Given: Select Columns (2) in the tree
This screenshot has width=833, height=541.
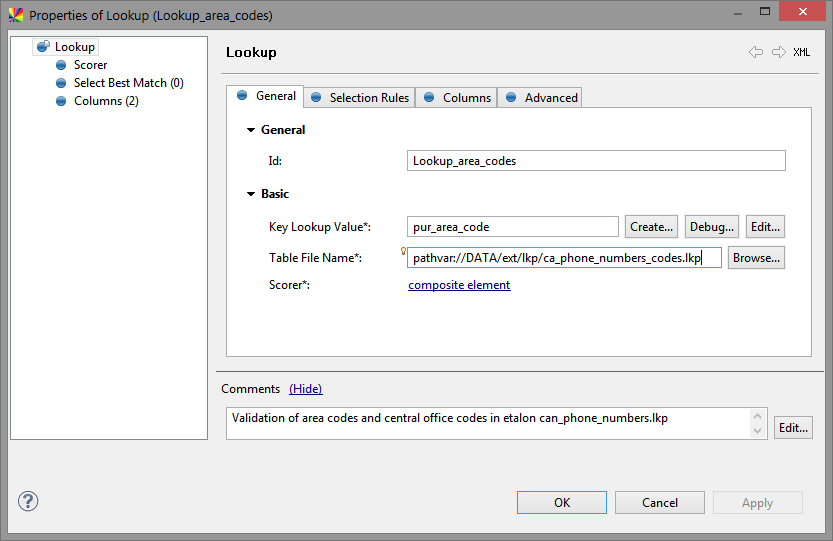Looking at the screenshot, I should coord(105,101).
